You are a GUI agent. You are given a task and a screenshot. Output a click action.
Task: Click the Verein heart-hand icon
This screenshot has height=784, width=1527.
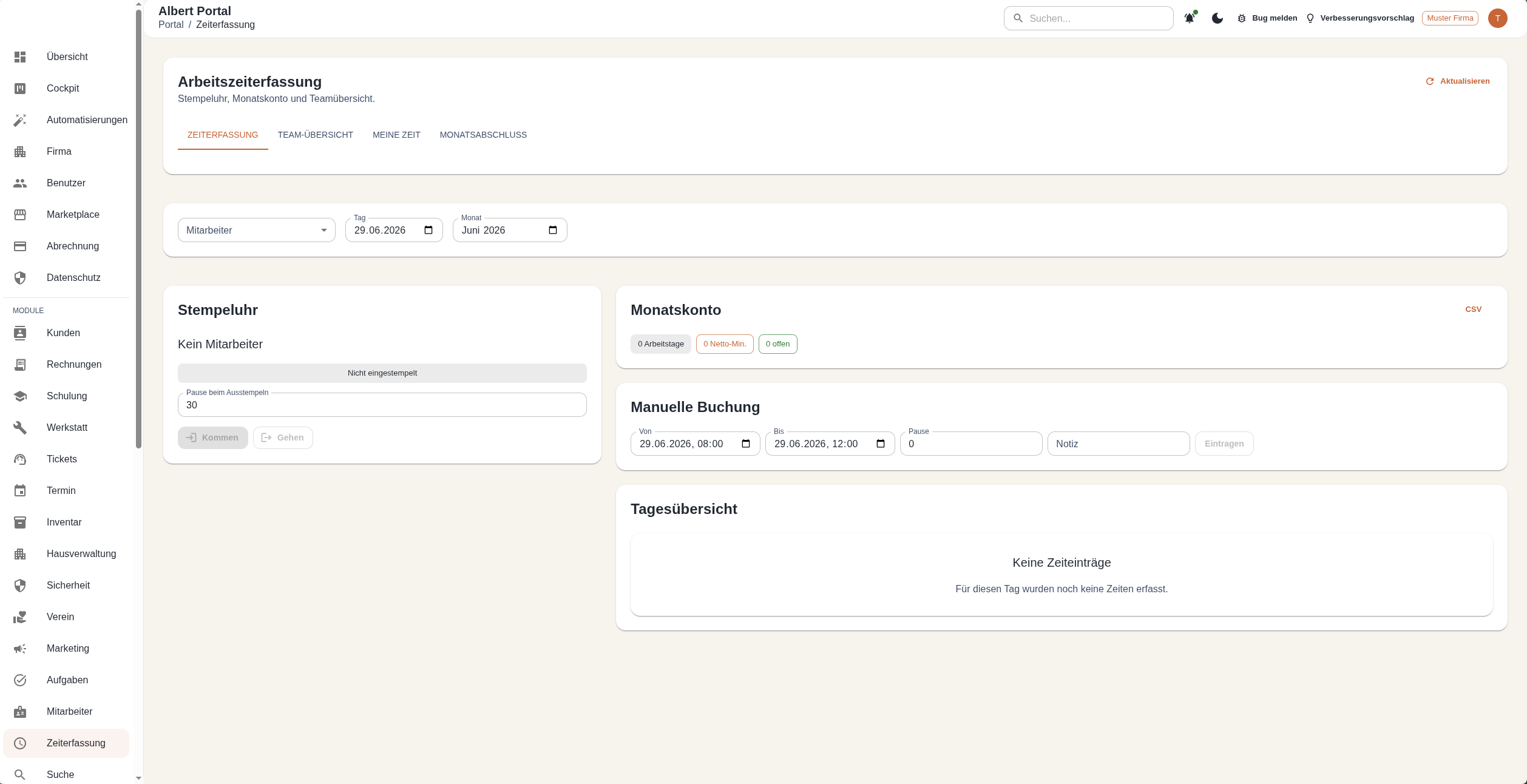20,617
